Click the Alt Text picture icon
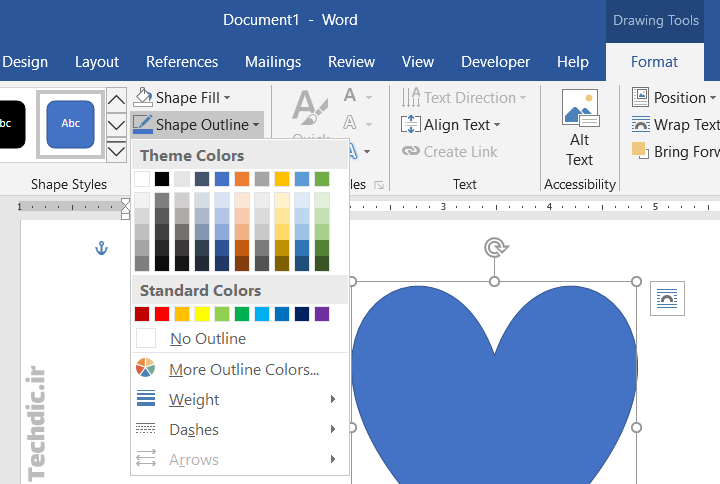This screenshot has height=484, width=720. coord(580,108)
